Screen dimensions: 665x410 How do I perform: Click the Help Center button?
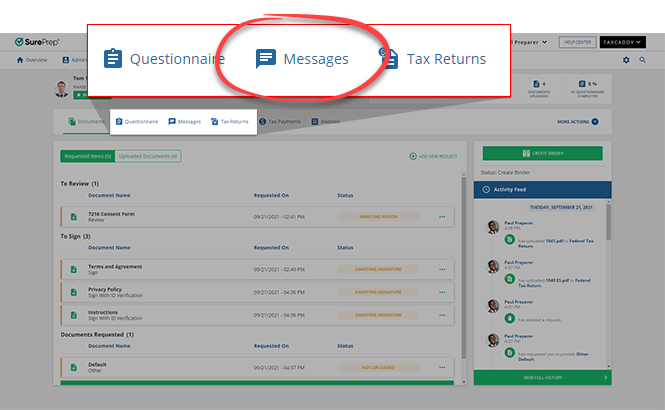[x=578, y=42]
